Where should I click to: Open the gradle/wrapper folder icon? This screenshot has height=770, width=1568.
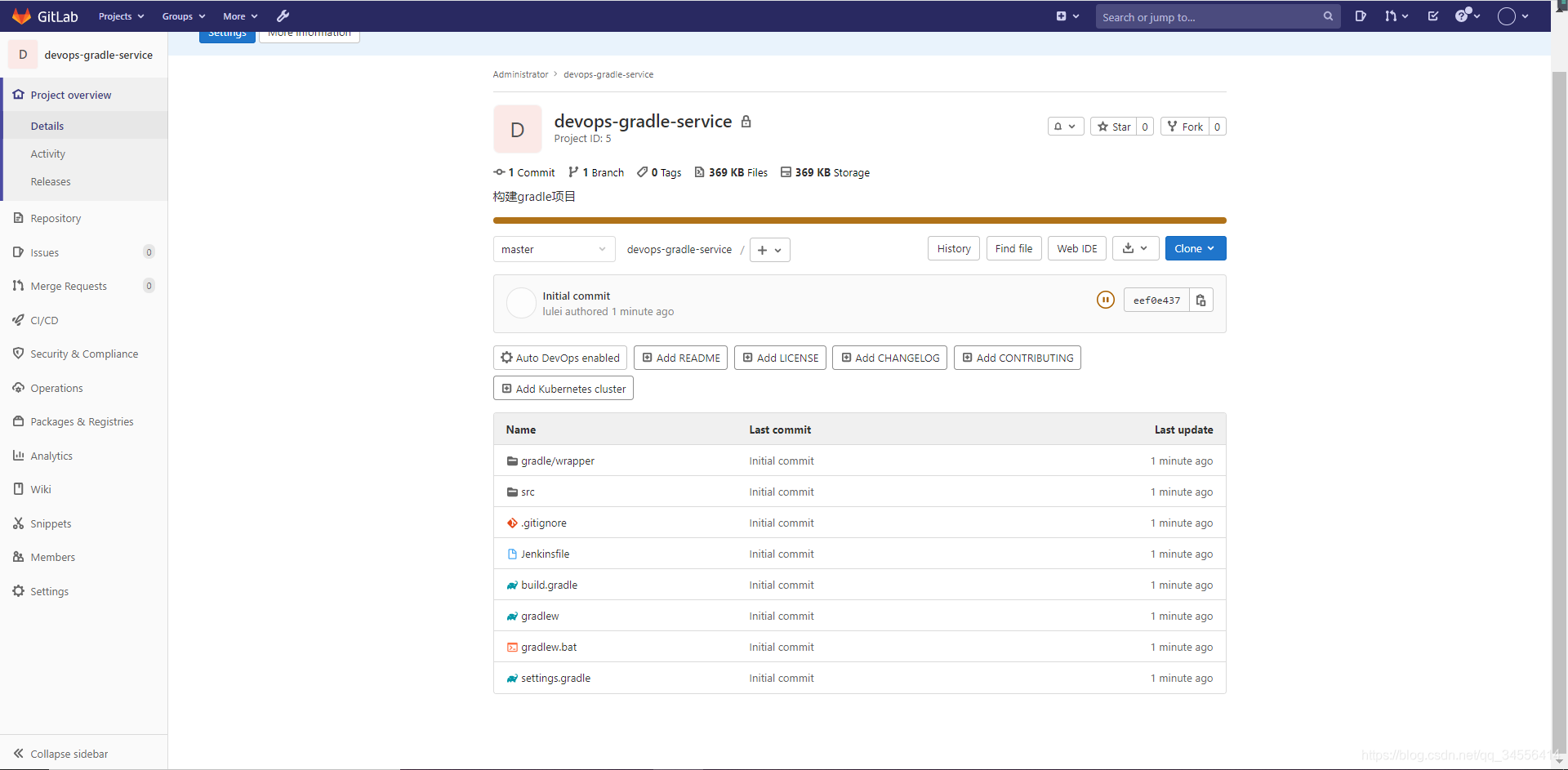tap(511, 461)
